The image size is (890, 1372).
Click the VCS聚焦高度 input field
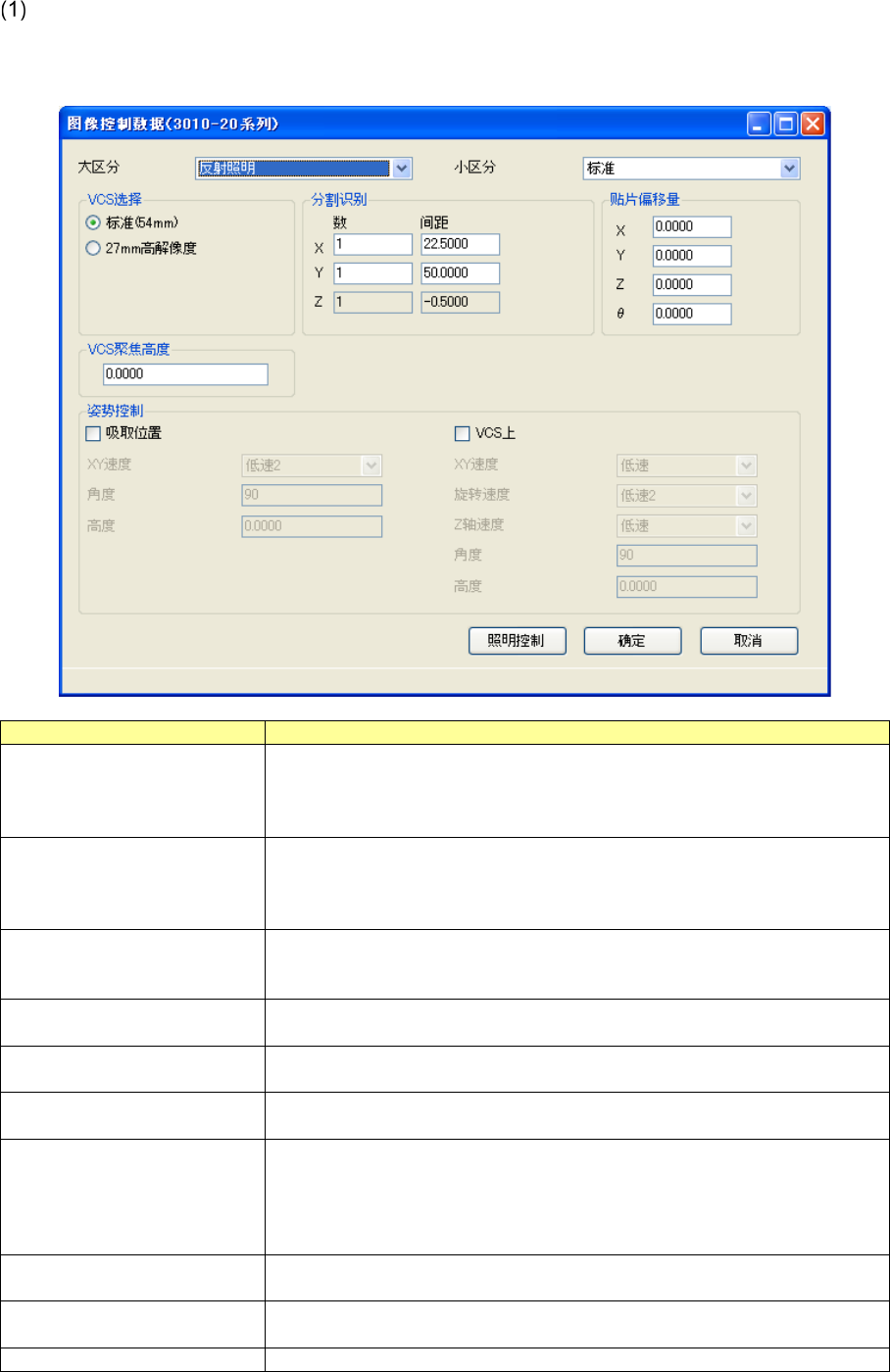click(x=185, y=374)
